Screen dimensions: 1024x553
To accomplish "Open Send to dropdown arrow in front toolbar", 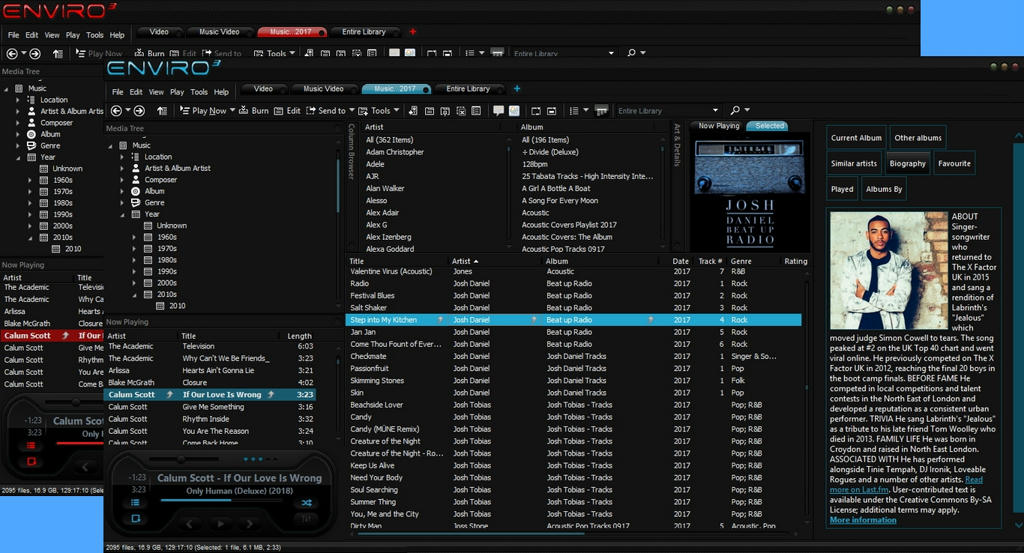I will pos(352,110).
